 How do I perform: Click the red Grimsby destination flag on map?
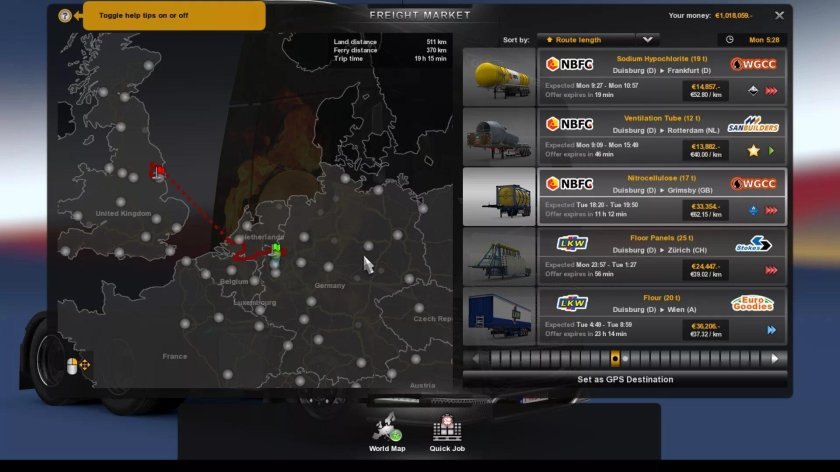pos(157,170)
